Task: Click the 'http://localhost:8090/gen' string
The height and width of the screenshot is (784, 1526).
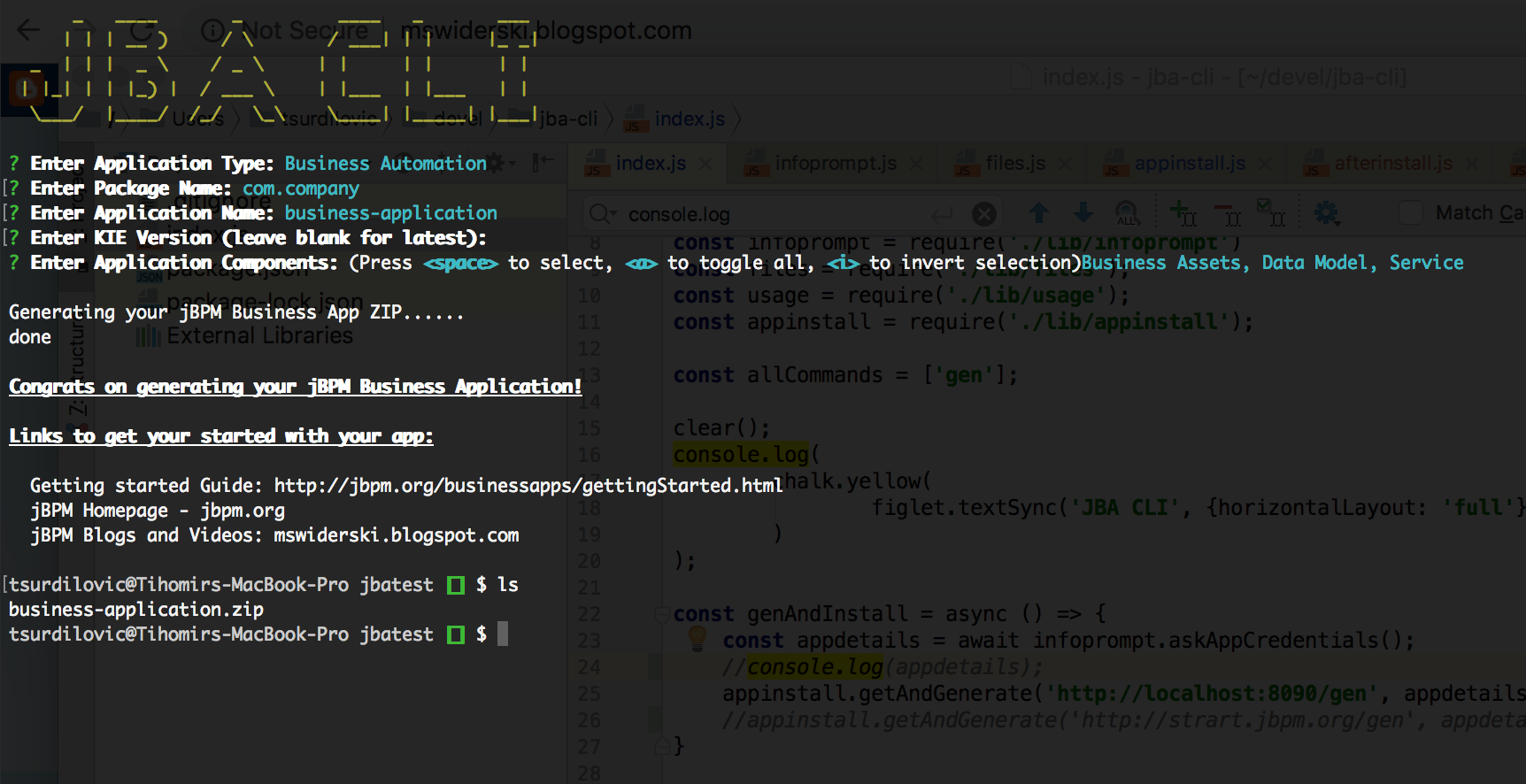Action: click(1212, 694)
